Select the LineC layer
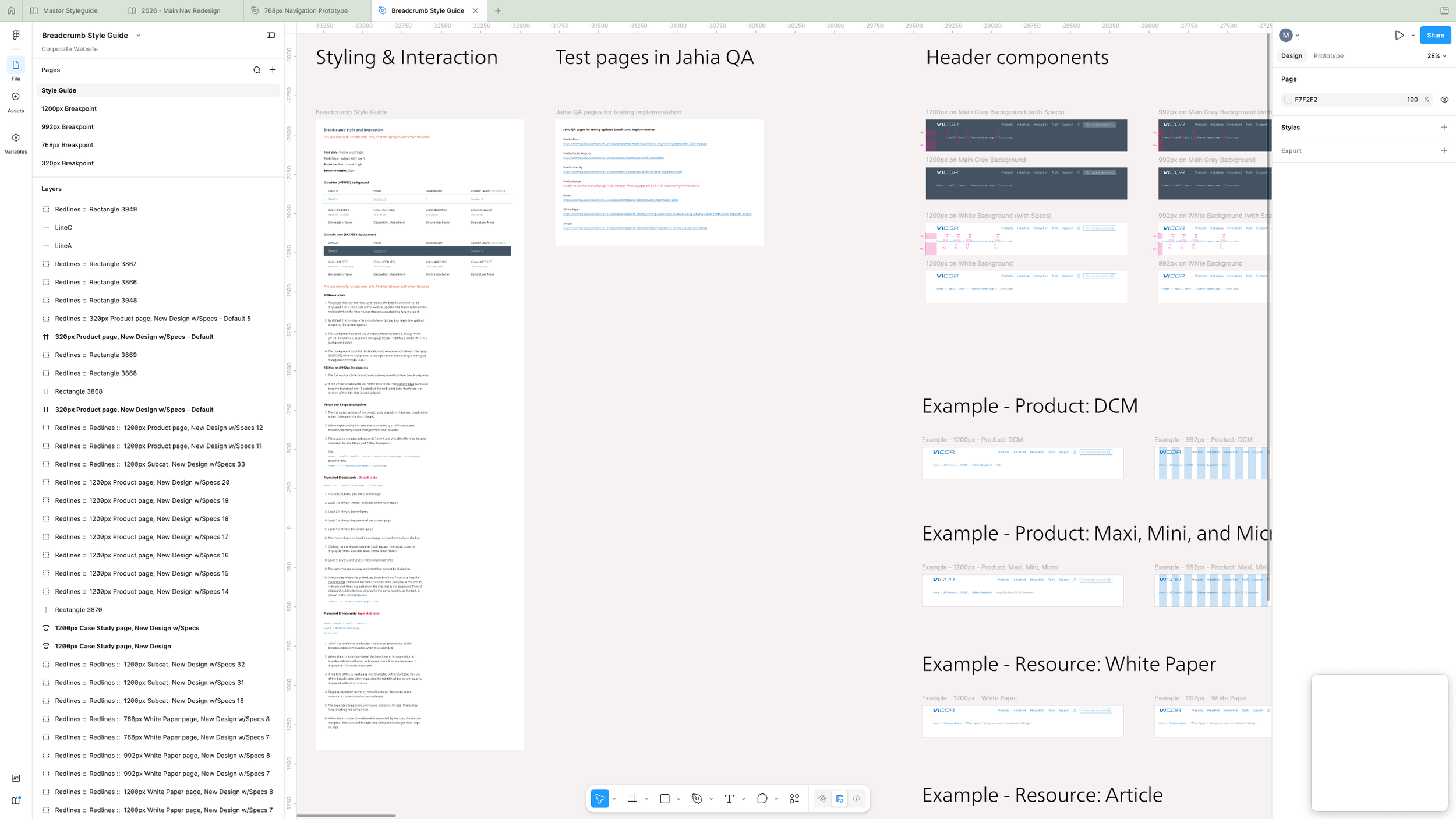Viewport: 1456px width, 819px height. (158, 227)
